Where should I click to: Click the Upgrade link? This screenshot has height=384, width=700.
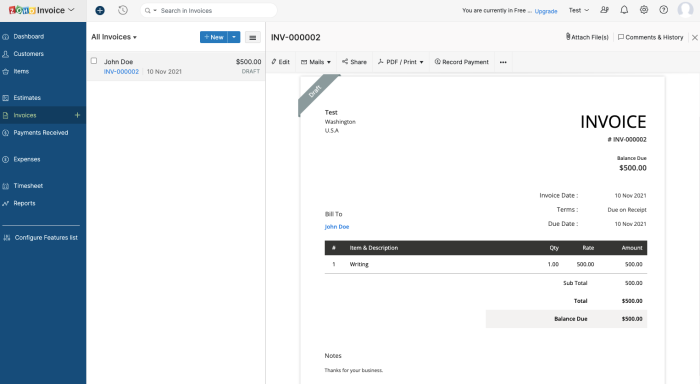tap(546, 11)
